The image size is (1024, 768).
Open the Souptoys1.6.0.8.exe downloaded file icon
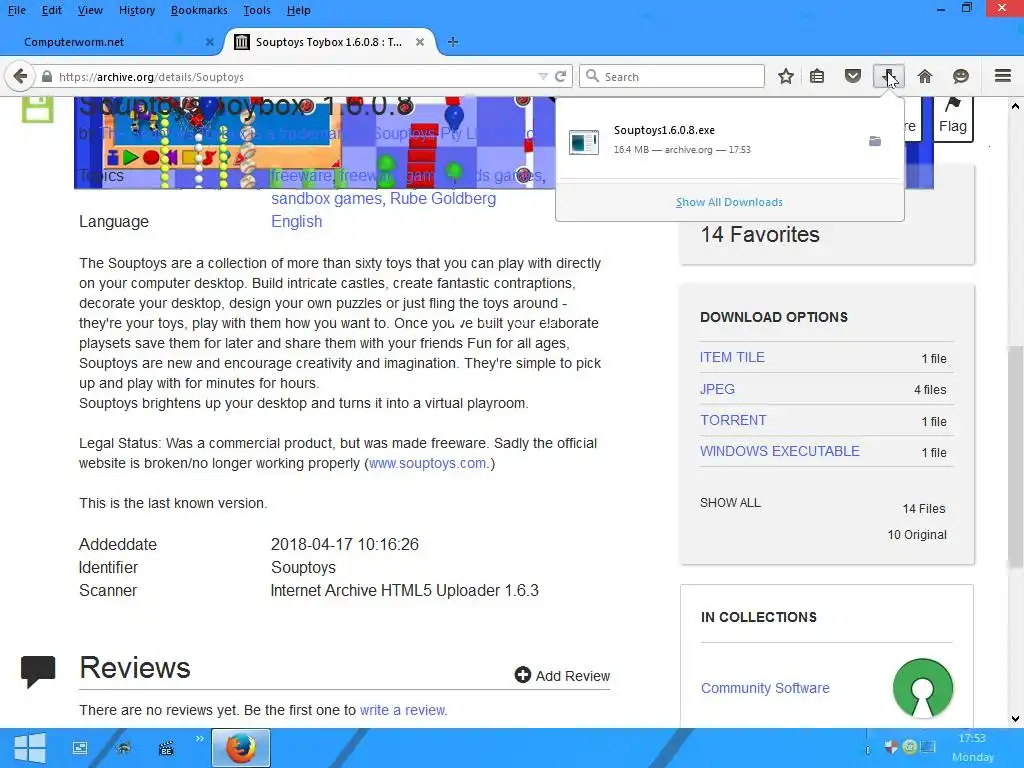[x=584, y=142]
